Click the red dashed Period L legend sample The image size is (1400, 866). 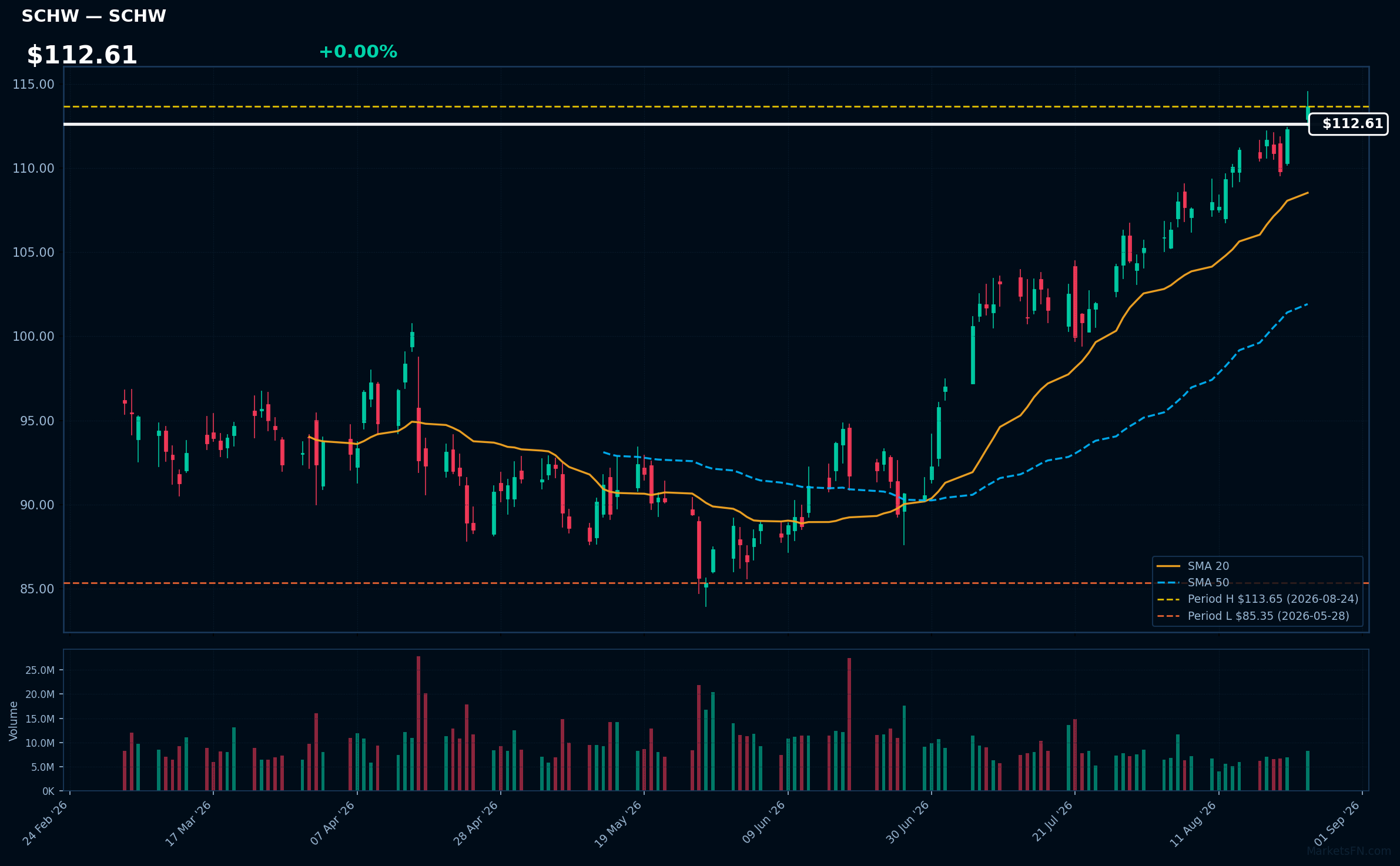(1168, 616)
